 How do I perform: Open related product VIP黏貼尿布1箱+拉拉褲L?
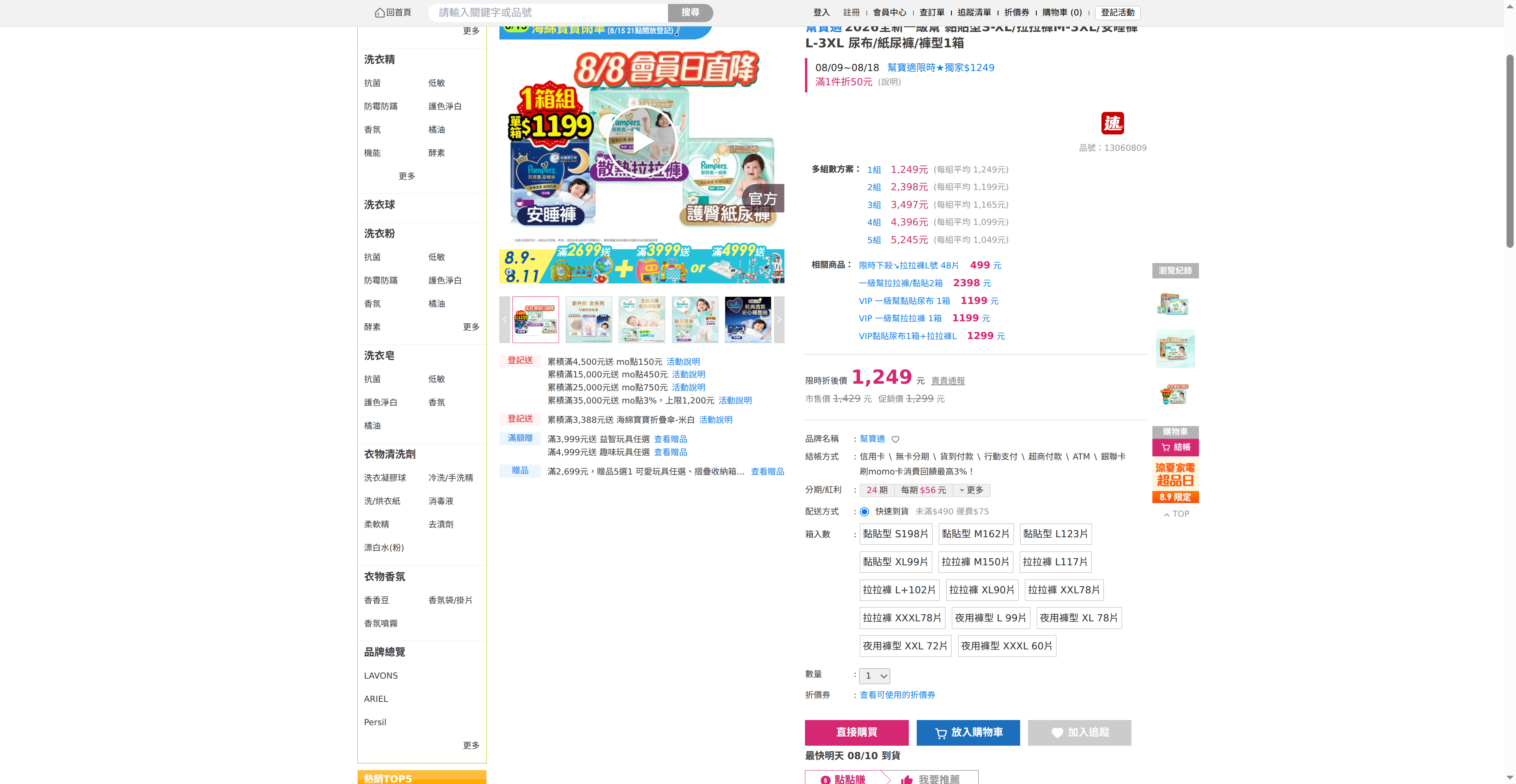(x=908, y=336)
